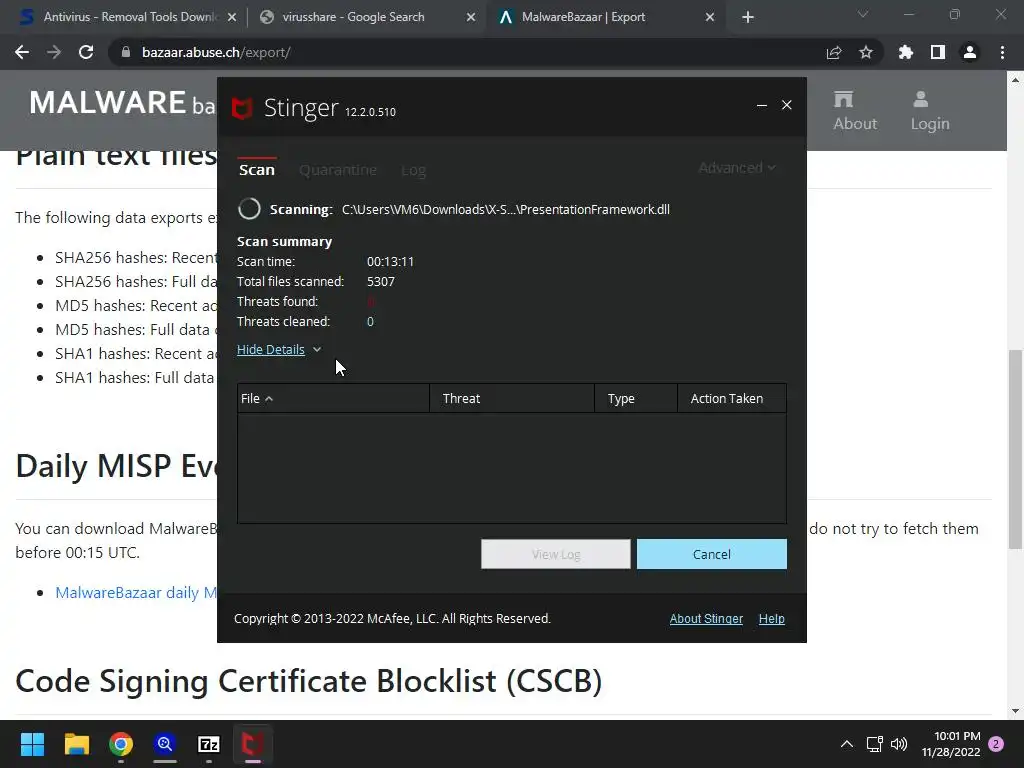
Task: Sort results by Action Taken column
Action: (732, 398)
